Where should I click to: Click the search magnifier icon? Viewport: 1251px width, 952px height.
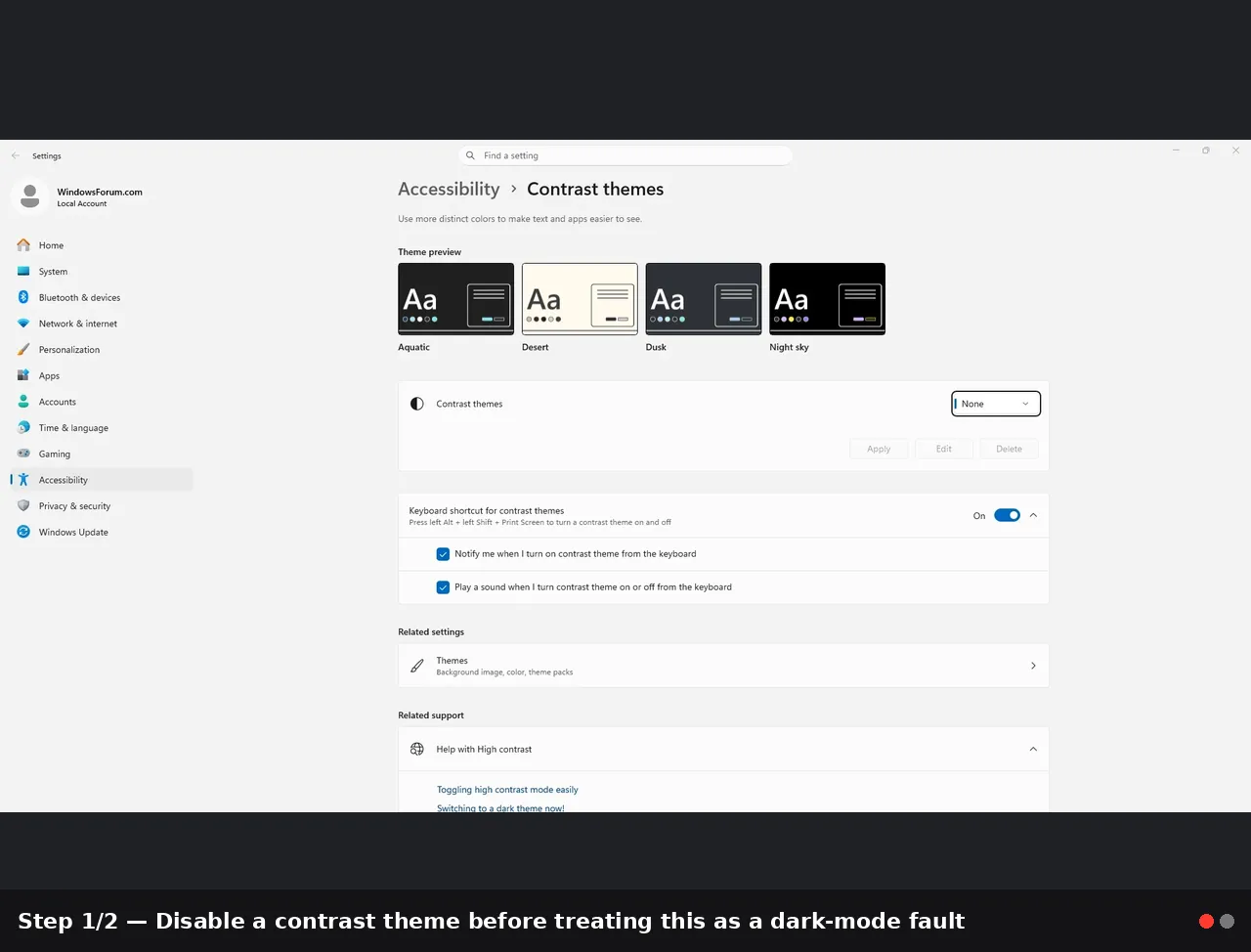pos(470,155)
